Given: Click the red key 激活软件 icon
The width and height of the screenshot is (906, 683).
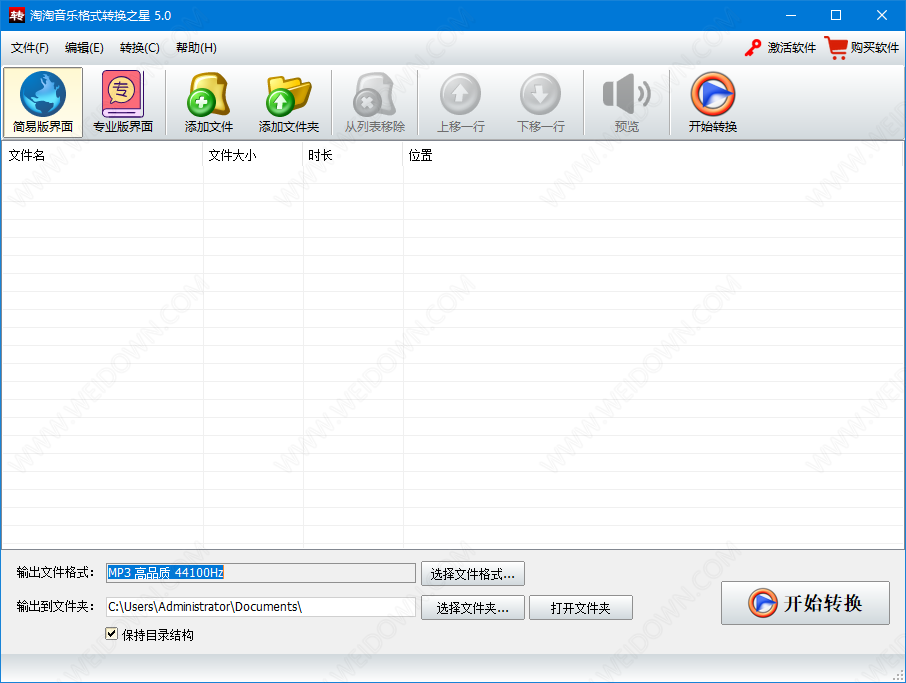Looking at the screenshot, I should [x=752, y=47].
